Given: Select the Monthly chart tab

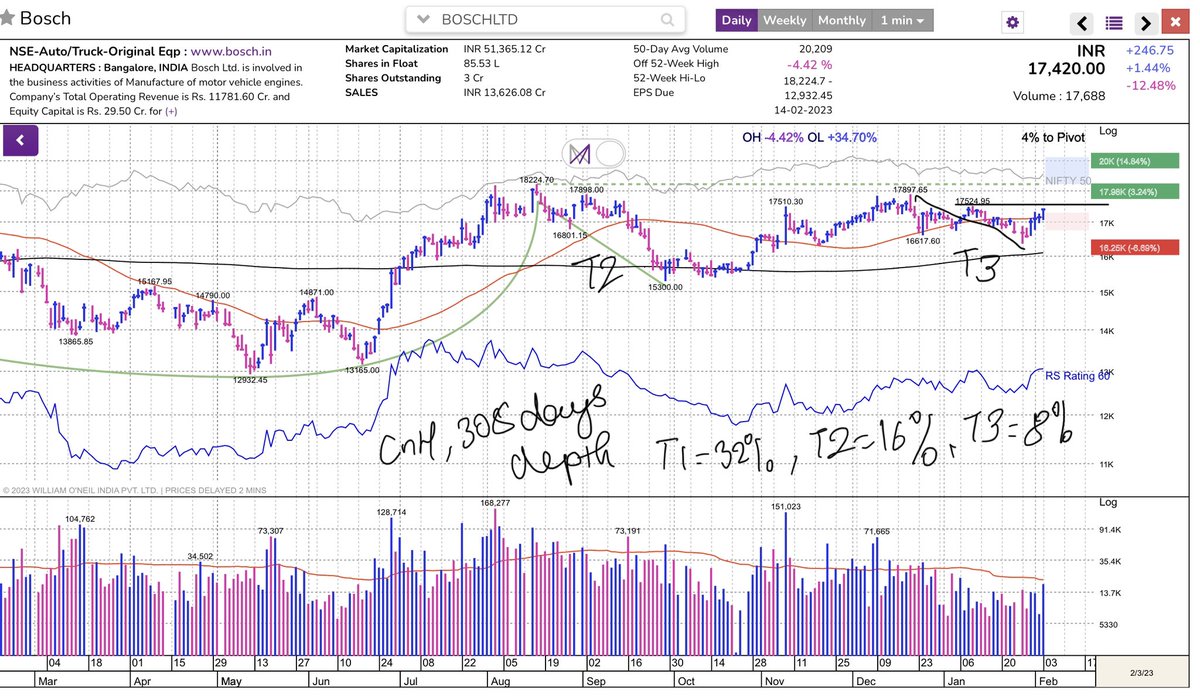Looking at the screenshot, I should pos(842,20).
